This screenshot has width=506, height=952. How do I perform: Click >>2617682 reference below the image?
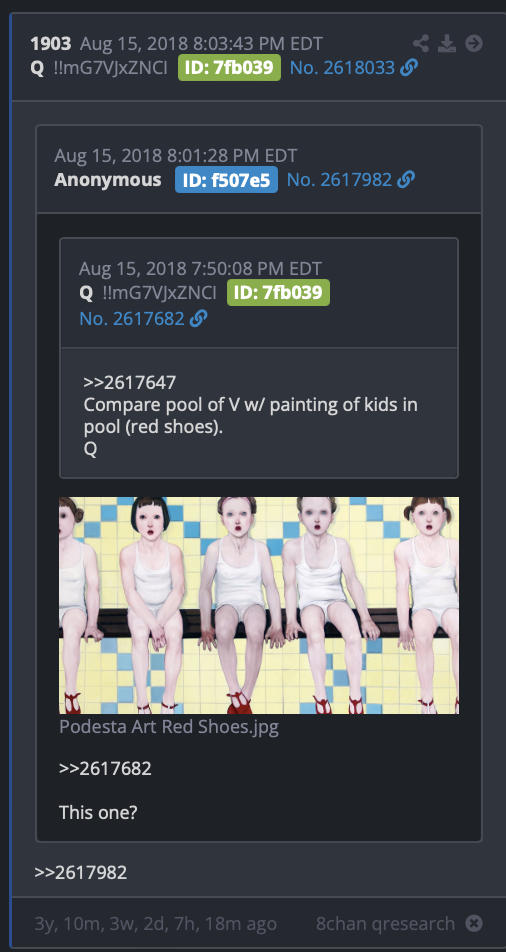pyautogui.click(x=105, y=769)
